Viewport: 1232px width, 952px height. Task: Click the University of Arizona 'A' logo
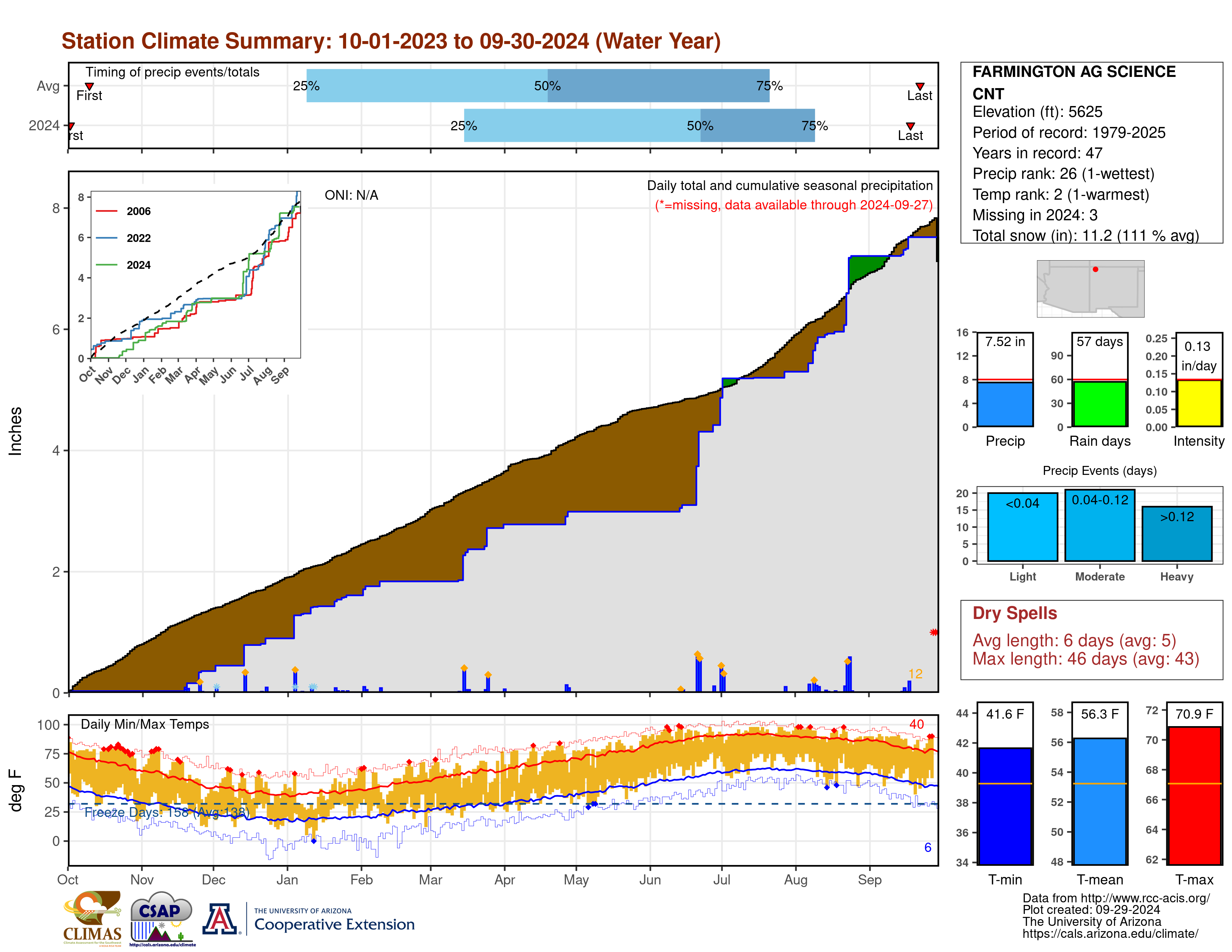pyautogui.click(x=220, y=919)
